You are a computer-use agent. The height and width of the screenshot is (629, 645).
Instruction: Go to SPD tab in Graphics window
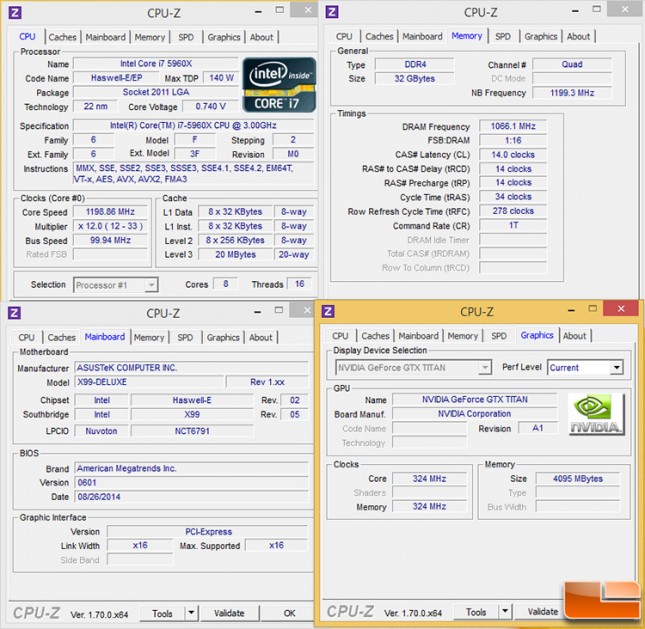499,336
